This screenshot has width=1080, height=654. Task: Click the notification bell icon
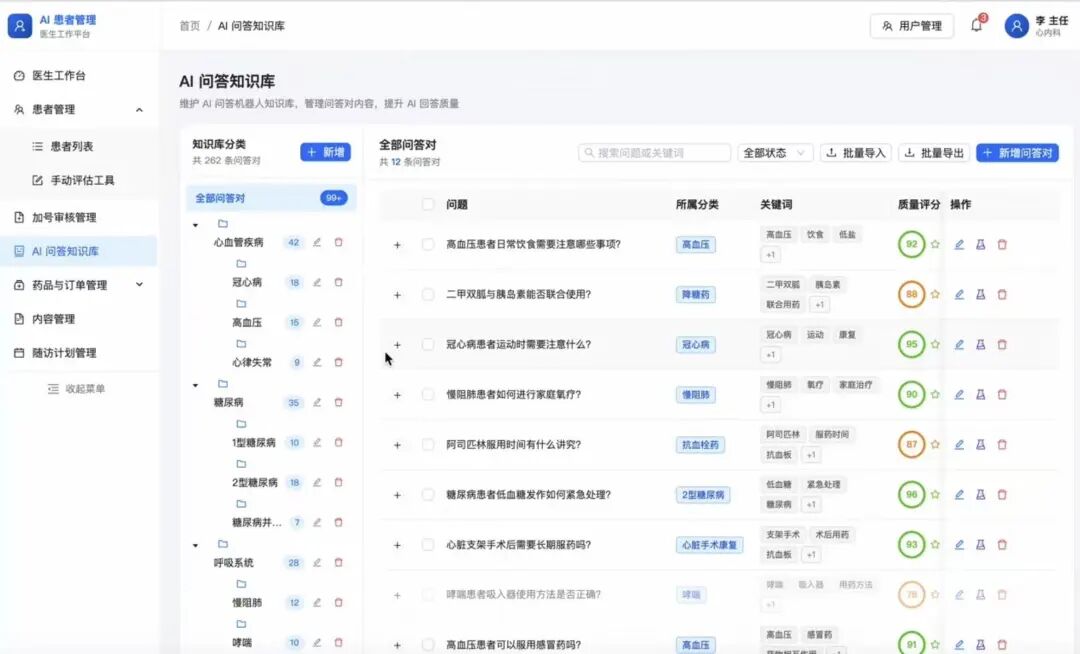click(977, 26)
